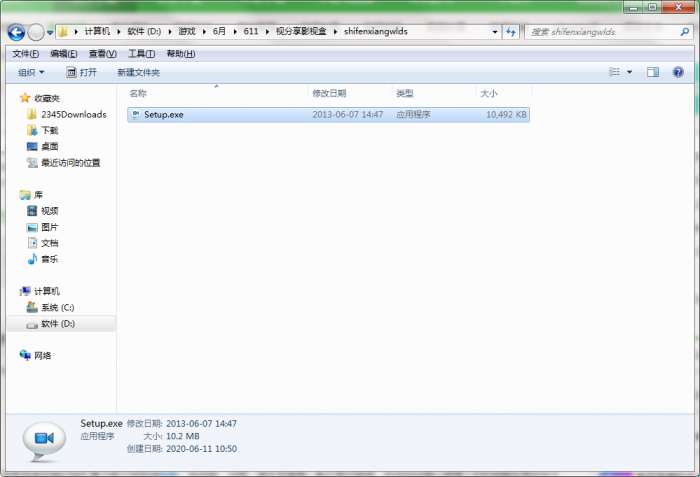Open 软件 (D:) drive in navigation pane
This screenshot has width=700, height=477.
58,323
